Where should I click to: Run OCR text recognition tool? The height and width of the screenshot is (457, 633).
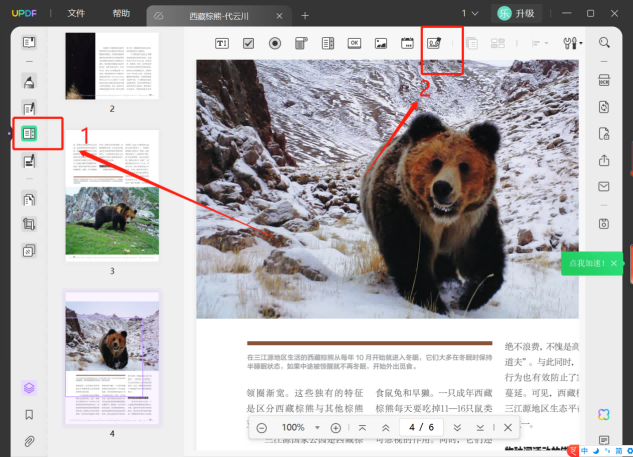(x=604, y=80)
